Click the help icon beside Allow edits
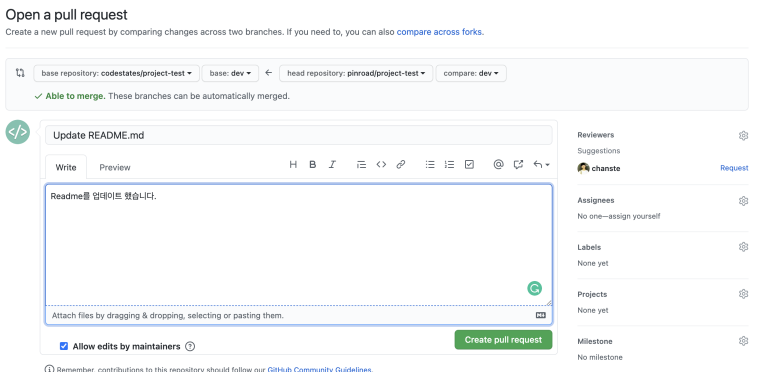This screenshot has height=372, width=773. [x=190, y=346]
